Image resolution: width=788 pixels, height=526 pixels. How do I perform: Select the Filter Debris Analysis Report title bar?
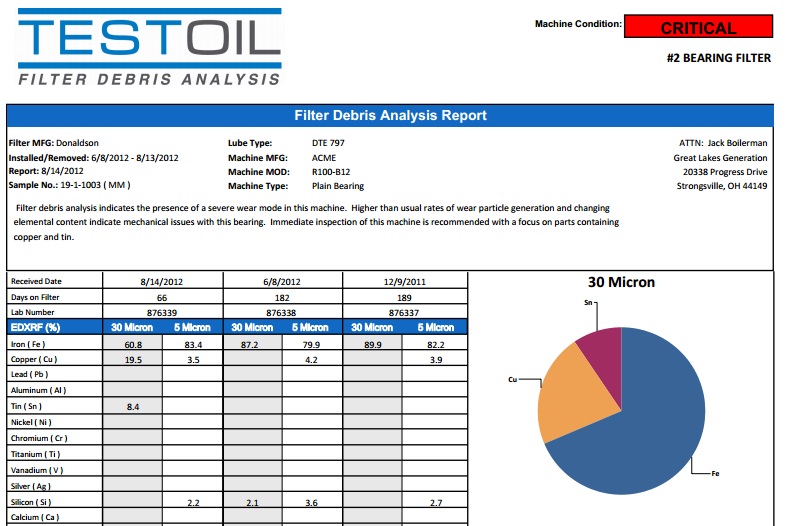(390, 115)
